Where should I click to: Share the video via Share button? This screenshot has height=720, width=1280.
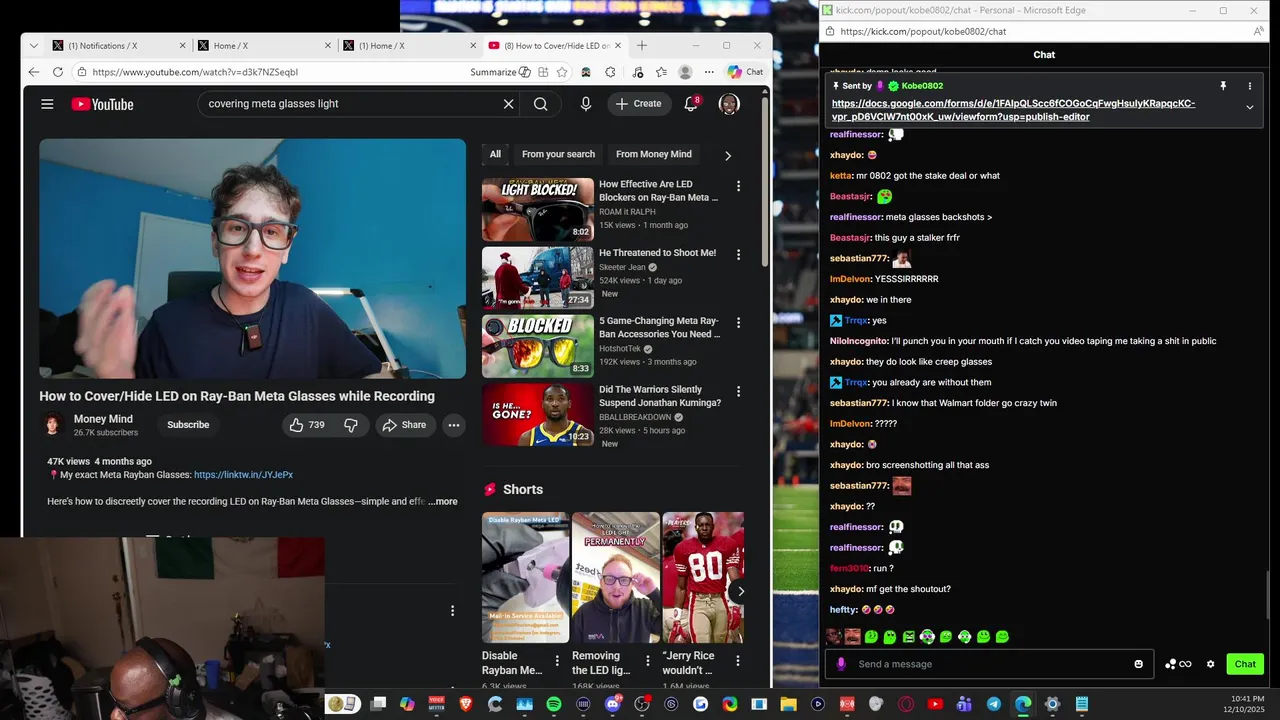(x=404, y=425)
